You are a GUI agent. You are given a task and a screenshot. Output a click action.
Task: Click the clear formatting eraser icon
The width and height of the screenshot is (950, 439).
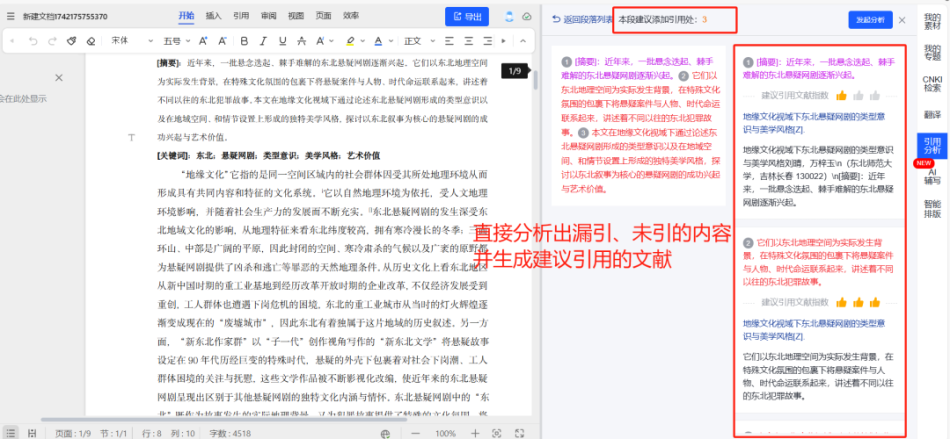coord(90,41)
